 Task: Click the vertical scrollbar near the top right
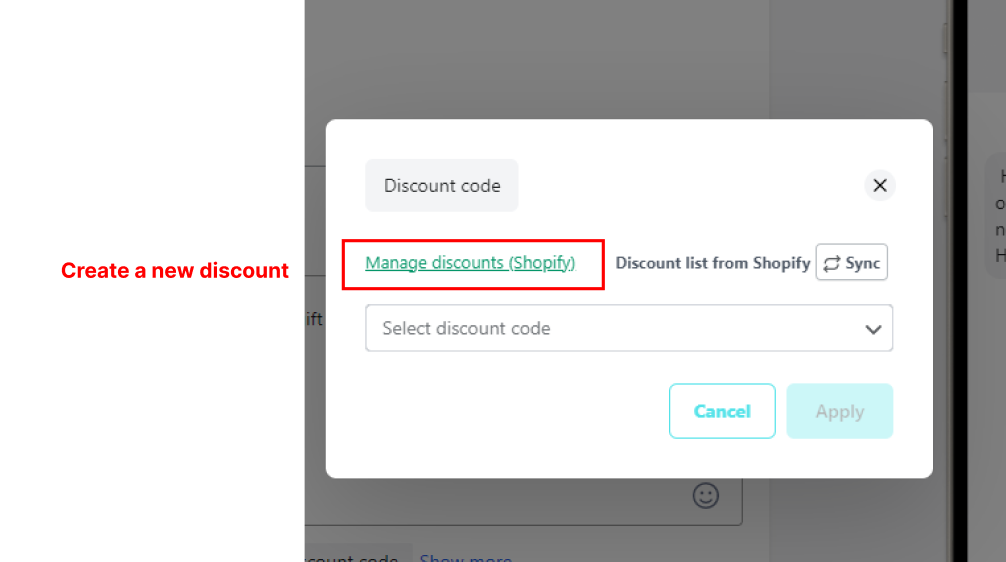coord(945,38)
